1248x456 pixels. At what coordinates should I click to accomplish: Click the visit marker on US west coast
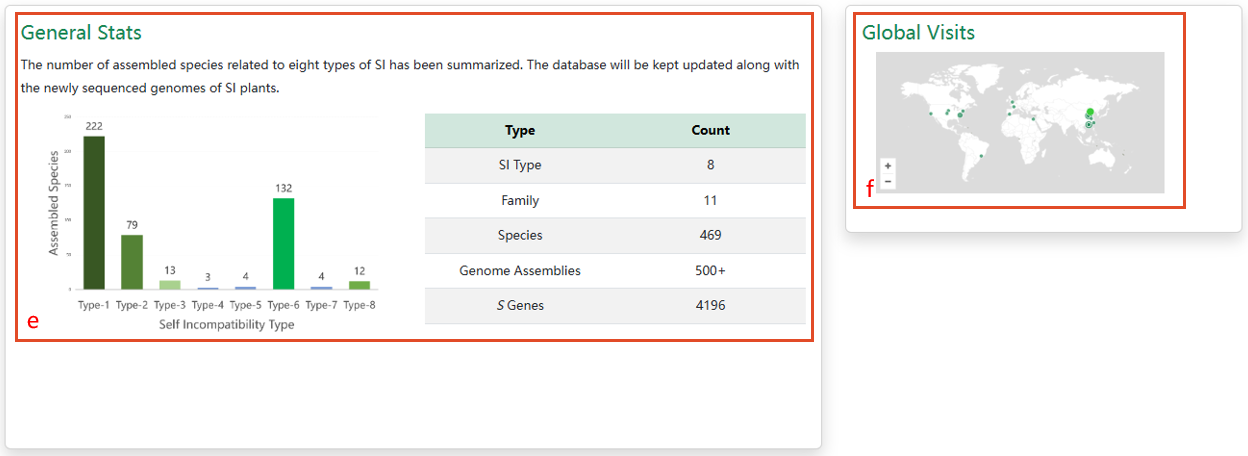click(931, 113)
